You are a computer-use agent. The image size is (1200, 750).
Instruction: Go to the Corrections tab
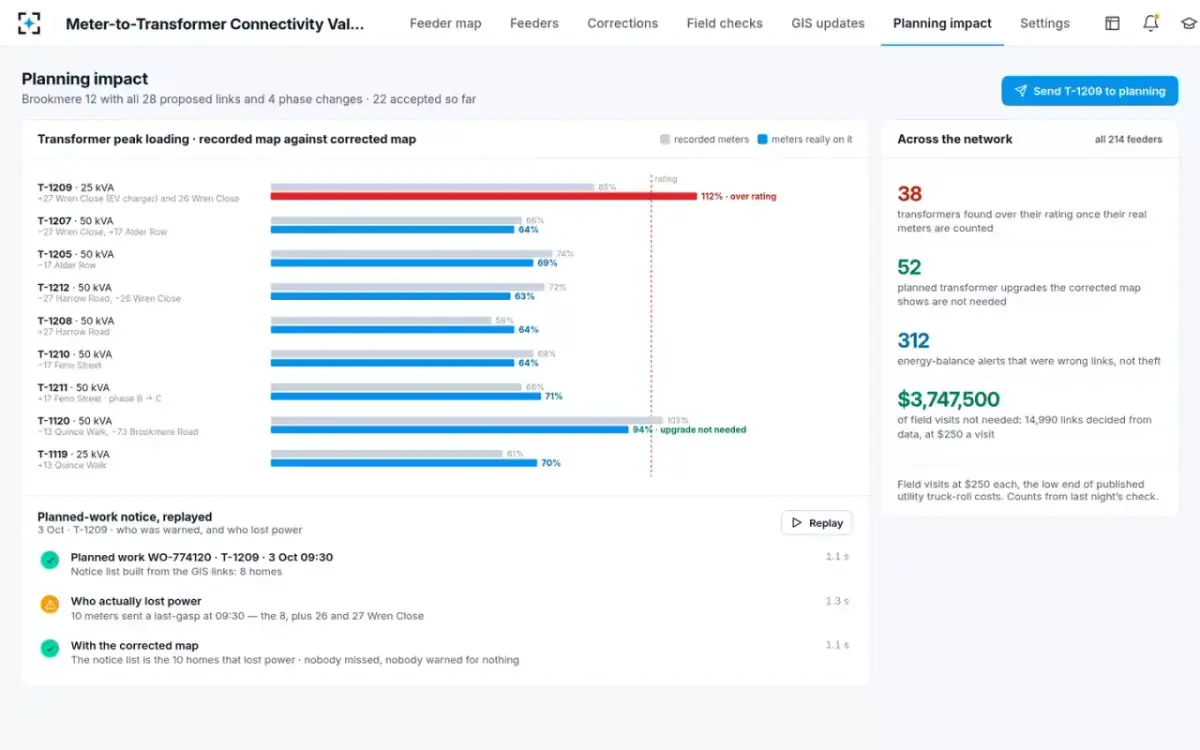[622, 23]
